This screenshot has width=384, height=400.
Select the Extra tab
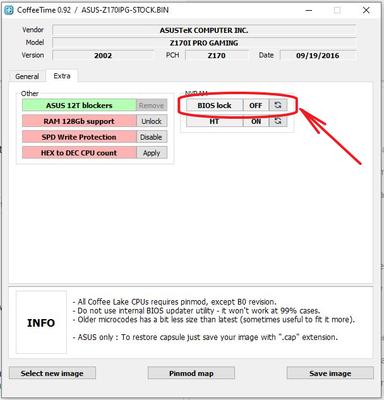62,76
